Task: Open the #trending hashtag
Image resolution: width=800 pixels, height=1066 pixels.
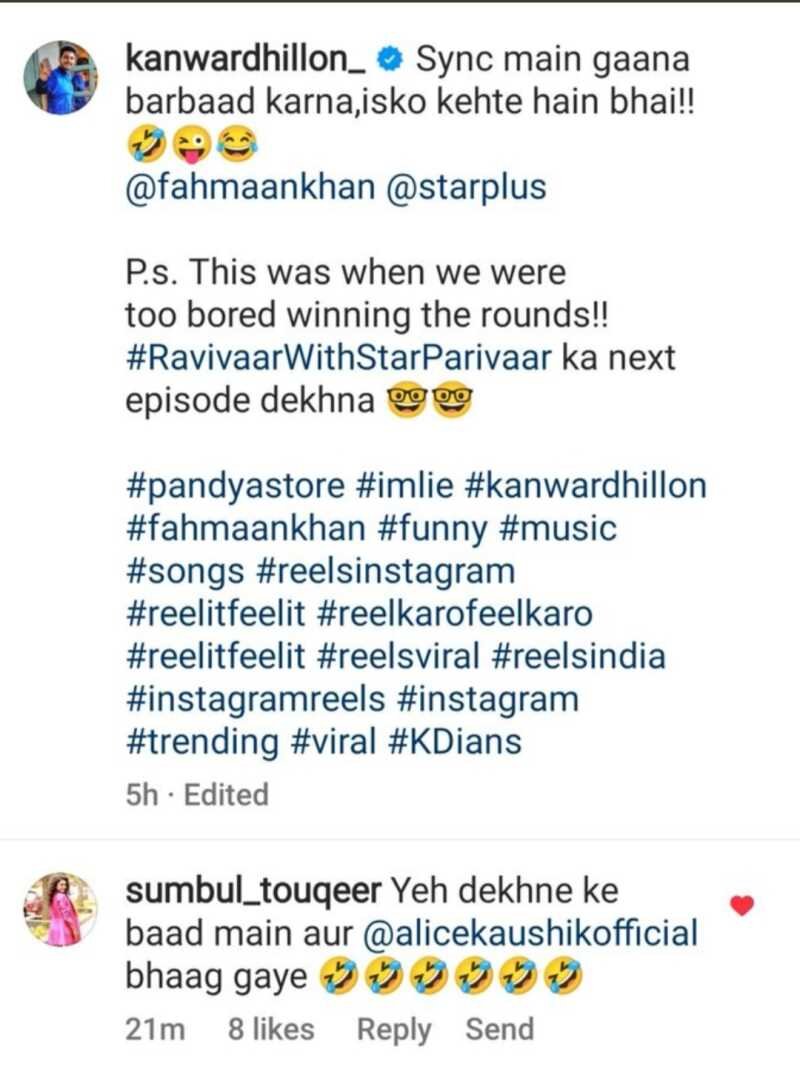Action: pyautogui.click(x=203, y=742)
